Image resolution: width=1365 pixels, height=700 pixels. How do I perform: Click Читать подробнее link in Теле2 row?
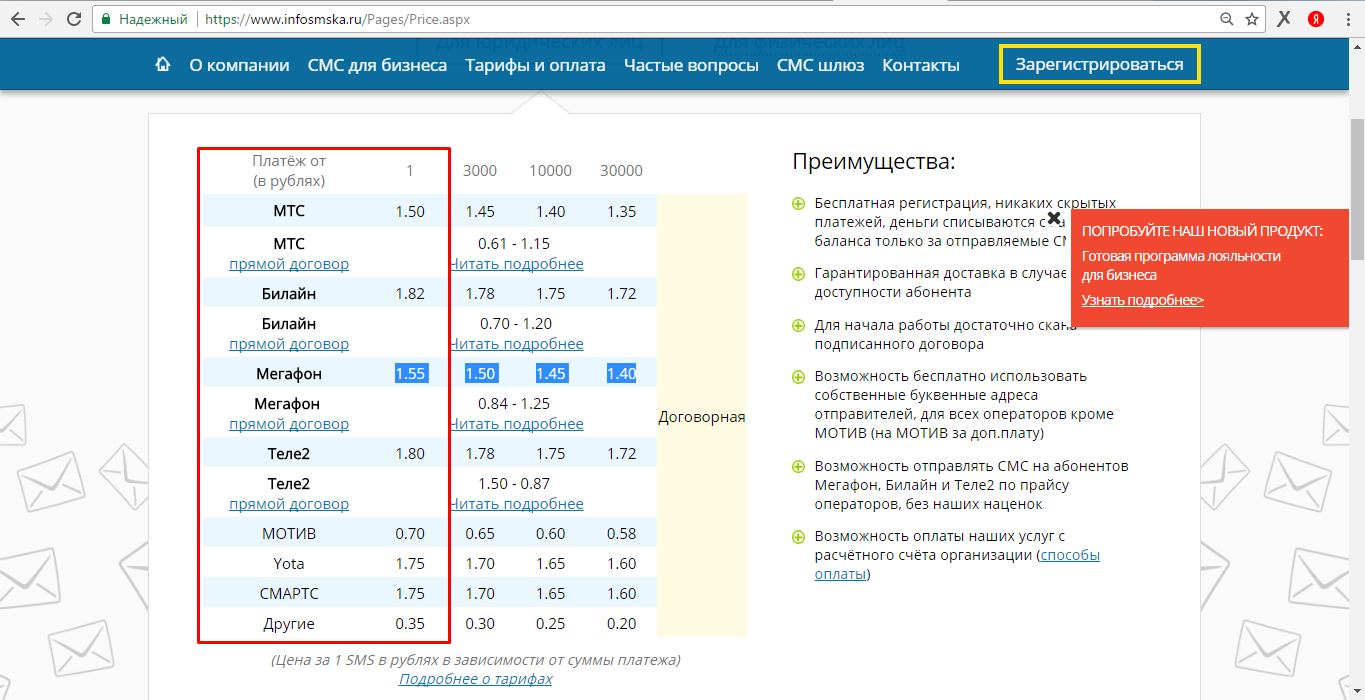[516, 504]
